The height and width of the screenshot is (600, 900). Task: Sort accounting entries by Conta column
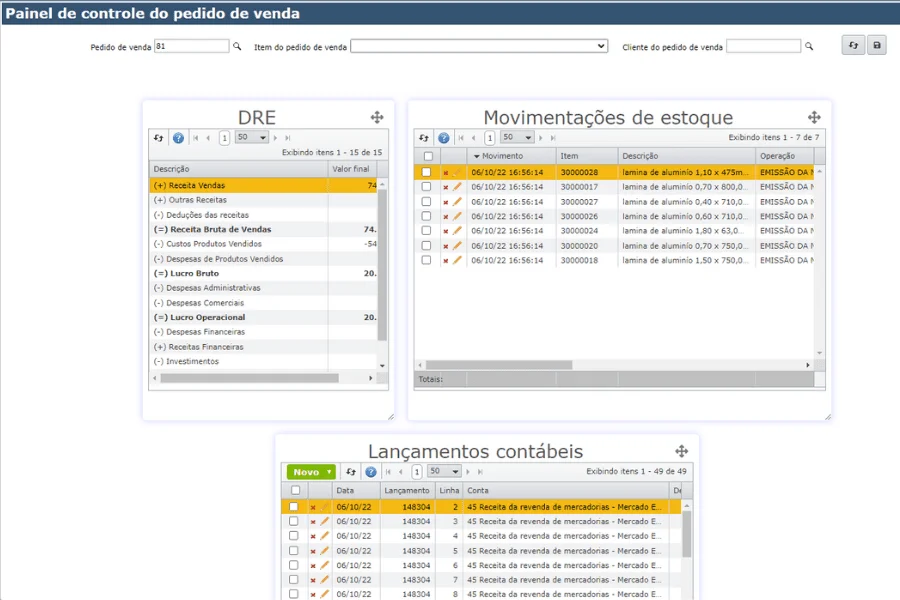pos(565,490)
